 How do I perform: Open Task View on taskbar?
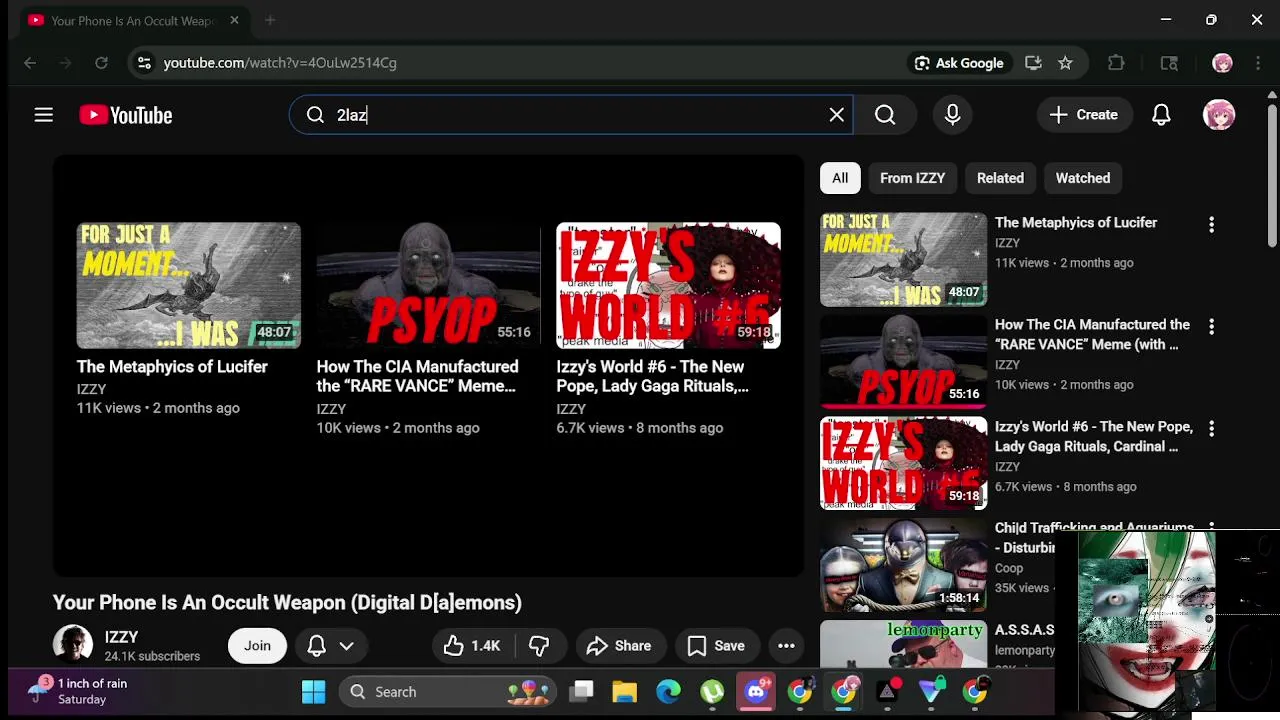click(x=581, y=692)
